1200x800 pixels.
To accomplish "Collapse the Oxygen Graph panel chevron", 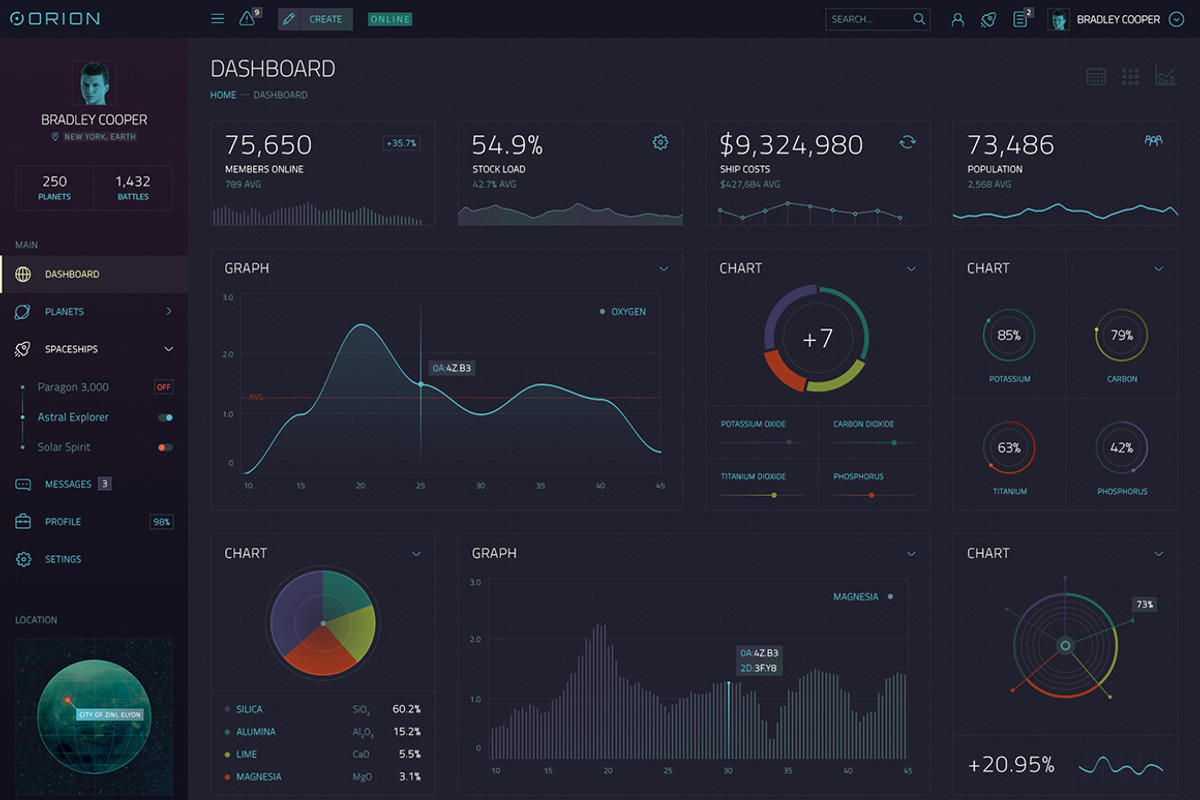I will (663, 268).
